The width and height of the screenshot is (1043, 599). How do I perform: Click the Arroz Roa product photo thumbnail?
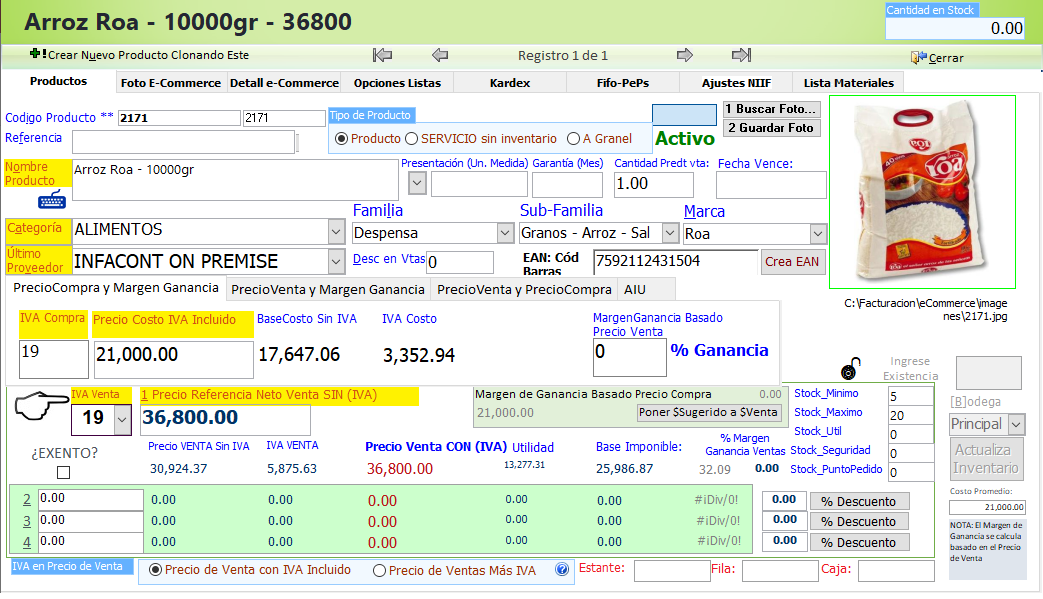click(922, 192)
